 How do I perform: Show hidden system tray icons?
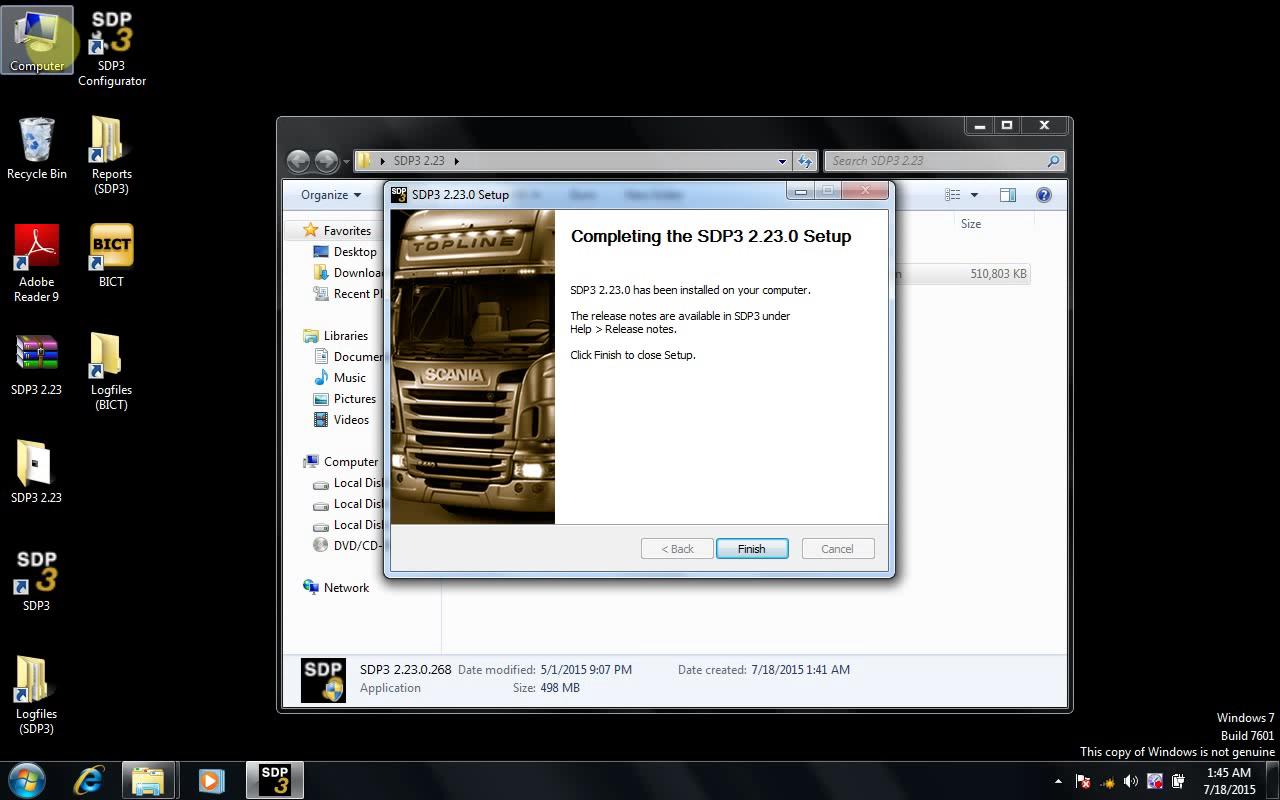1058,781
